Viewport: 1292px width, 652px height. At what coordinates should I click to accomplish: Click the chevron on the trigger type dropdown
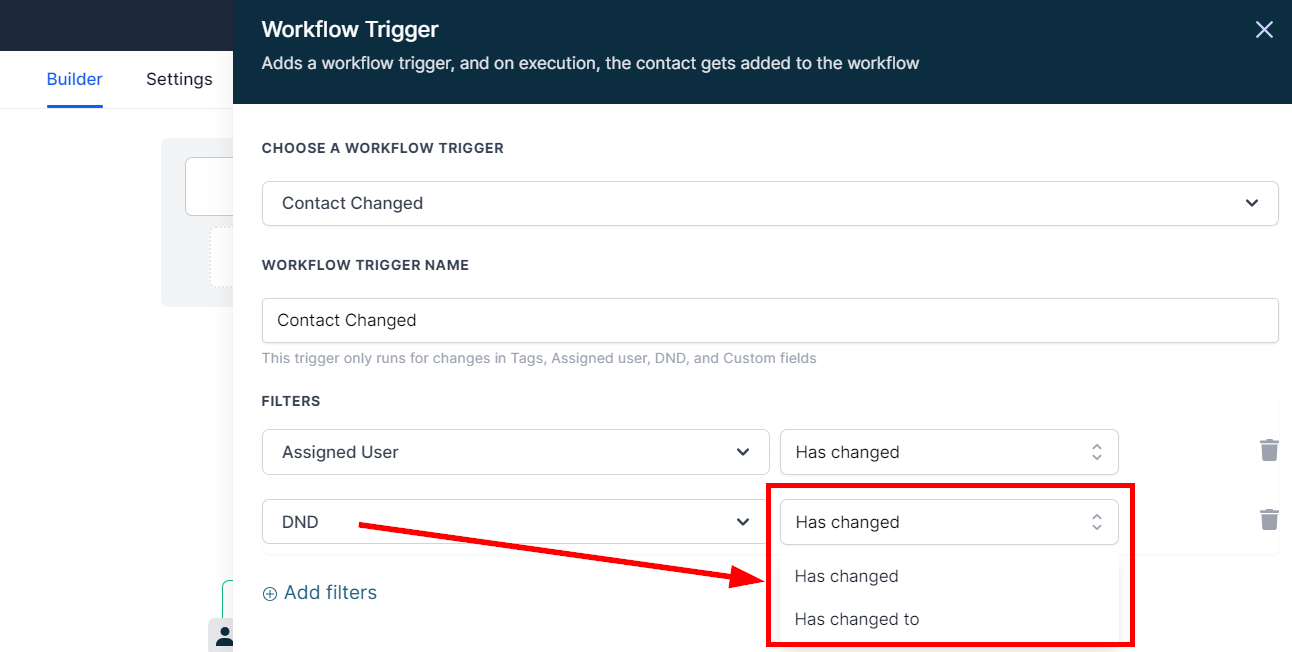(x=1252, y=203)
